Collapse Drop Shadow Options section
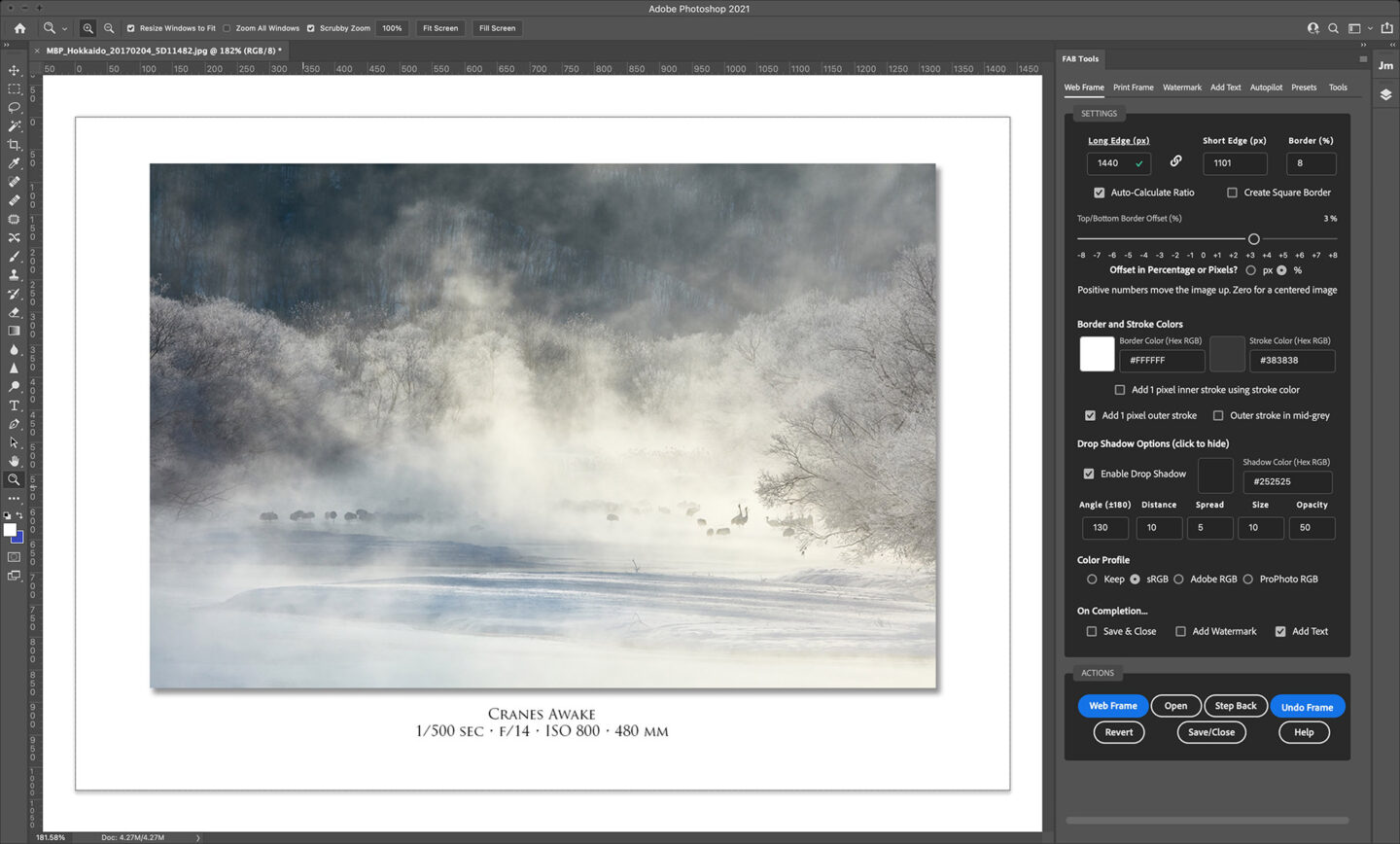The width and height of the screenshot is (1400, 844). [1152, 443]
